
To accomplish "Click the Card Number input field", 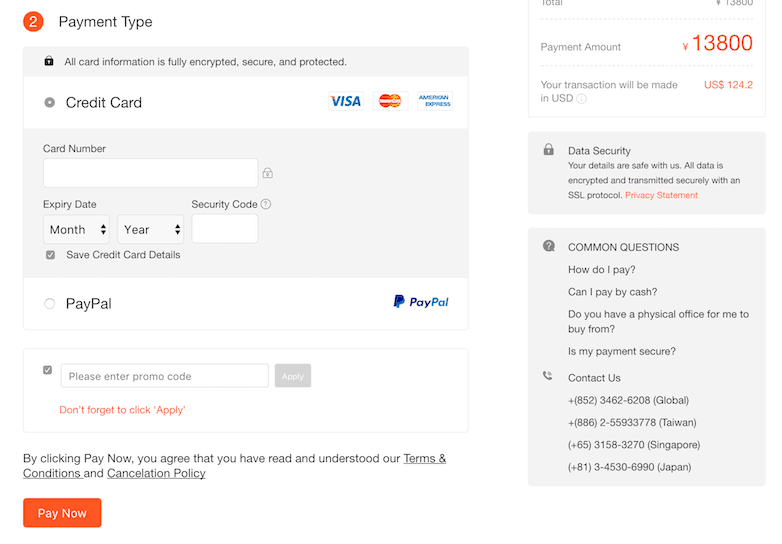I will [150, 173].
